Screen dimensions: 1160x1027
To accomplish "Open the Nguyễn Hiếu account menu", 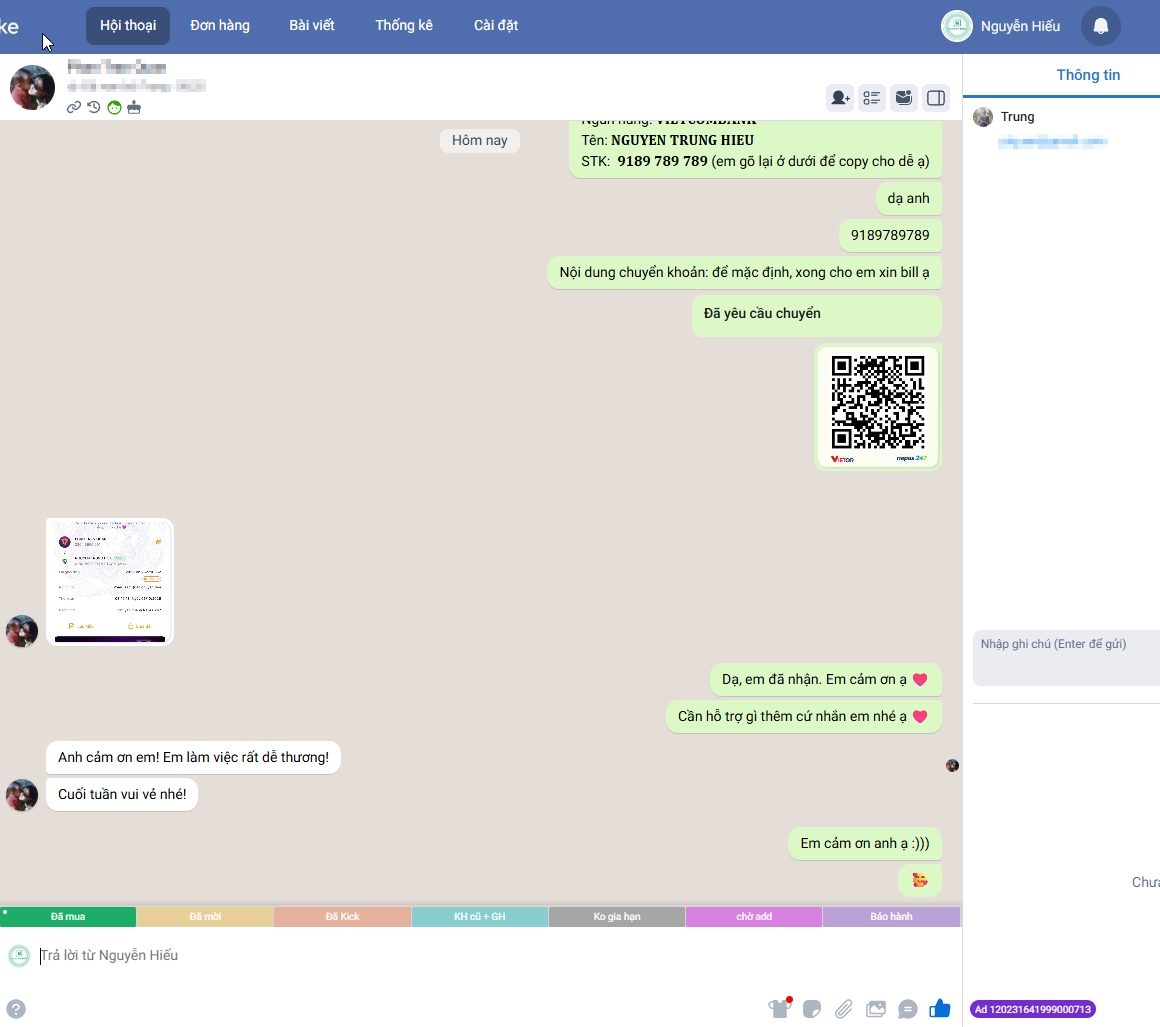I will tap(1002, 26).
